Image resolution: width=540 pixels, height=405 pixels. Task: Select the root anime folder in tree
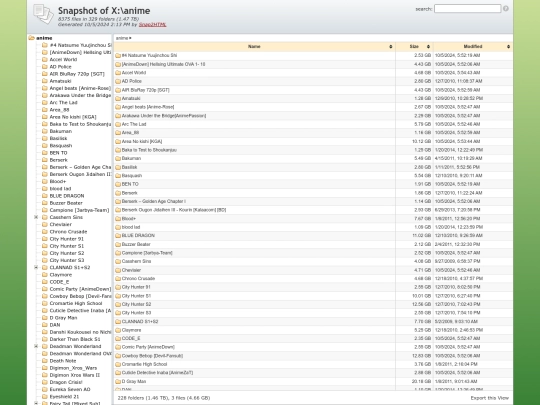pyautogui.click(x=44, y=38)
